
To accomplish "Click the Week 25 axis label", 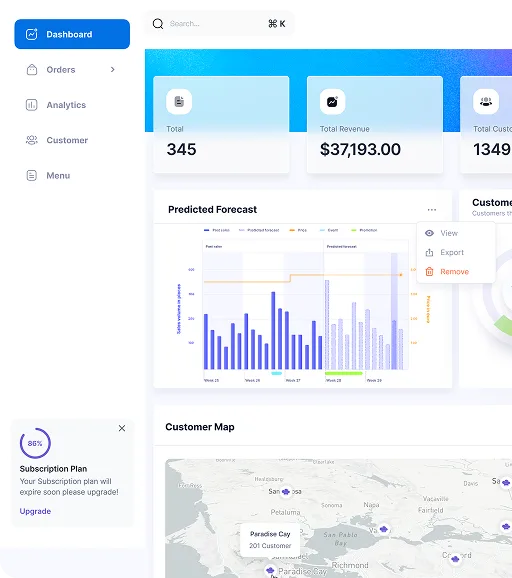I will (211, 380).
